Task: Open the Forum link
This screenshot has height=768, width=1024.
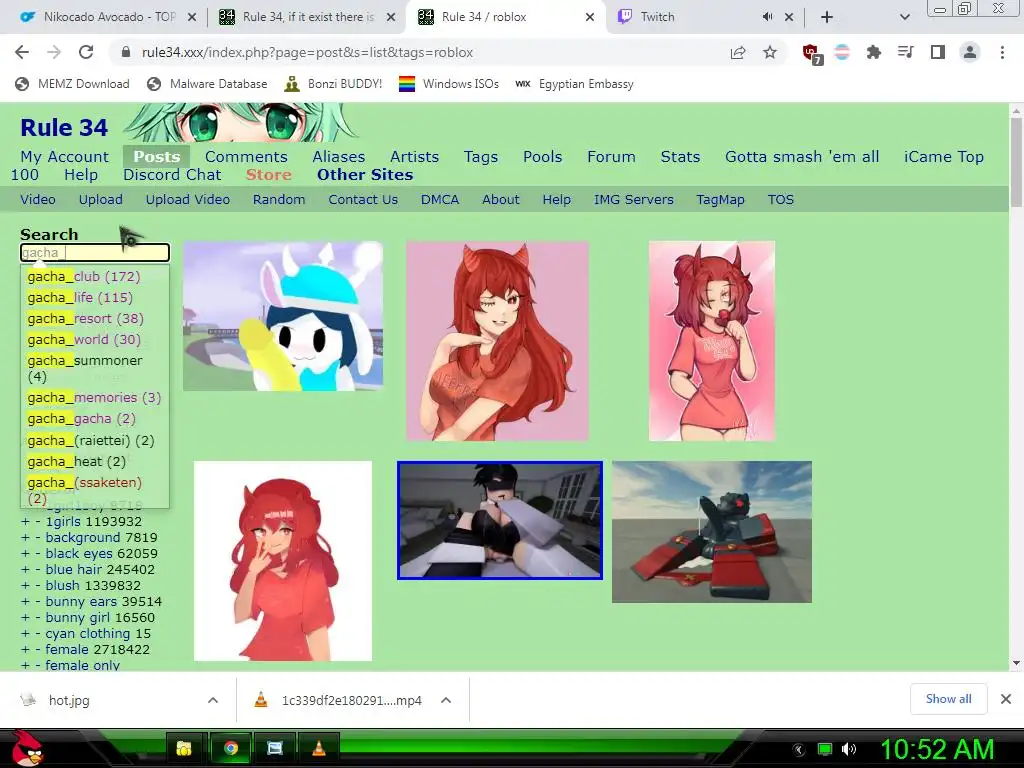Action: [611, 157]
